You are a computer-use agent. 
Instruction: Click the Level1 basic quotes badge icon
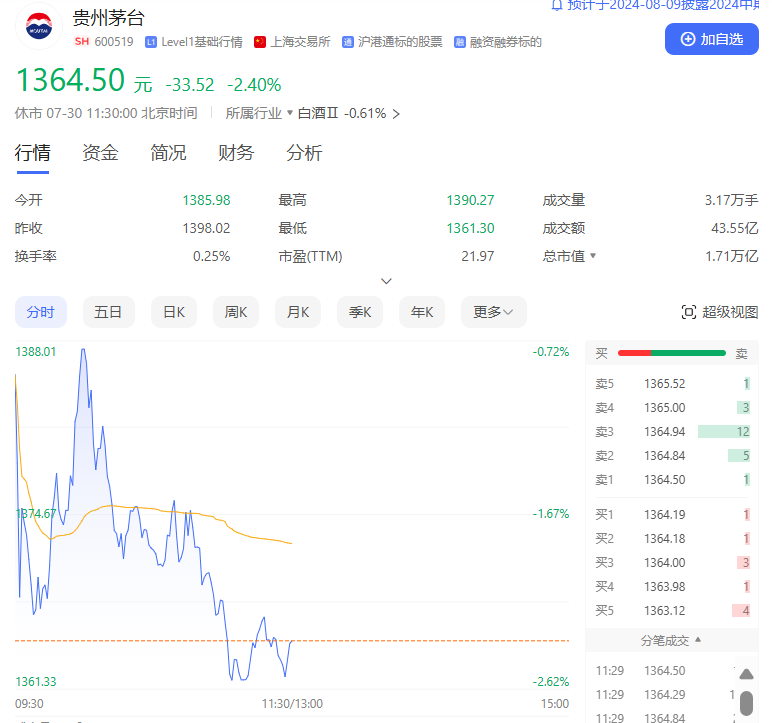coord(151,42)
